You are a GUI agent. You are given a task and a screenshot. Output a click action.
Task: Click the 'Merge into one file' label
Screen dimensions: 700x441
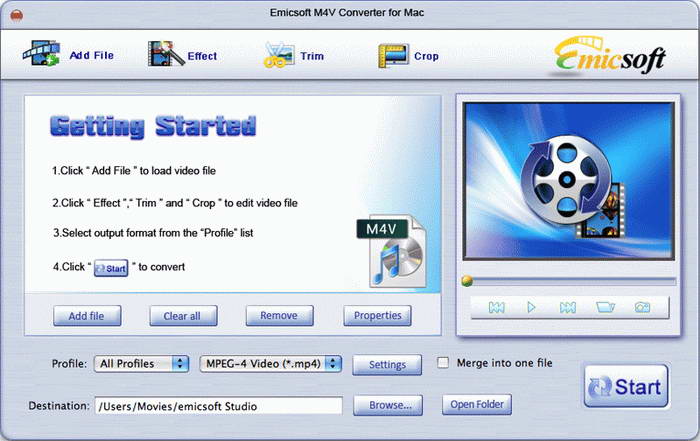click(504, 363)
